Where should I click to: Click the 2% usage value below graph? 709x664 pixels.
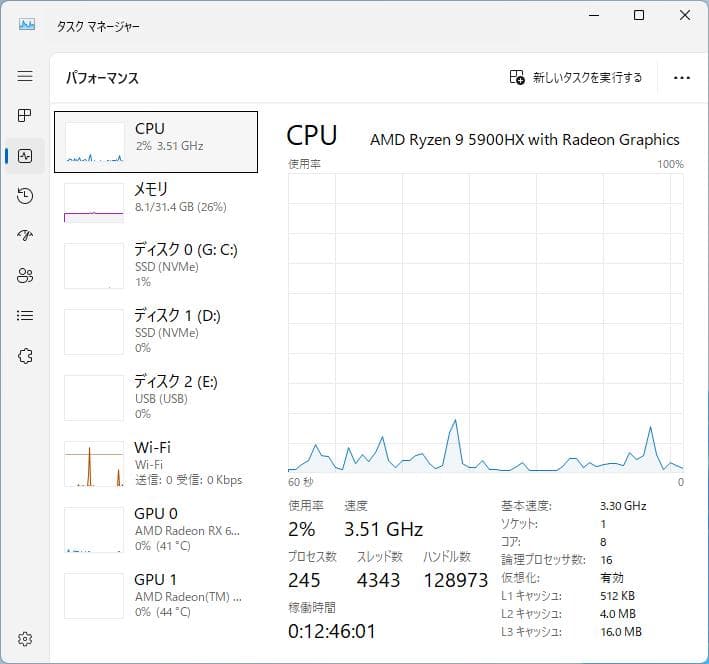(302, 529)
